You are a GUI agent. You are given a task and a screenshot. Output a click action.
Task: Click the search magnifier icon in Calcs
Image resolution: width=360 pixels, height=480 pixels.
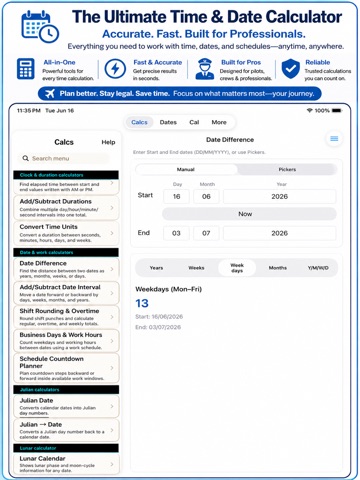pyautogui.click(x=25, y=158)
